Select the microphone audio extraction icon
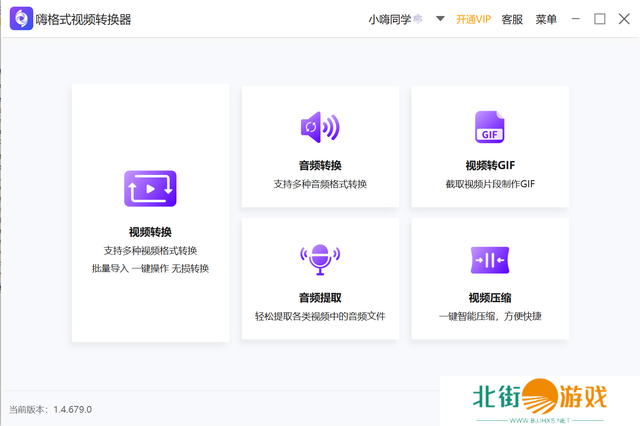This screenshot has width=640, height=426. [x=320, y=259]
